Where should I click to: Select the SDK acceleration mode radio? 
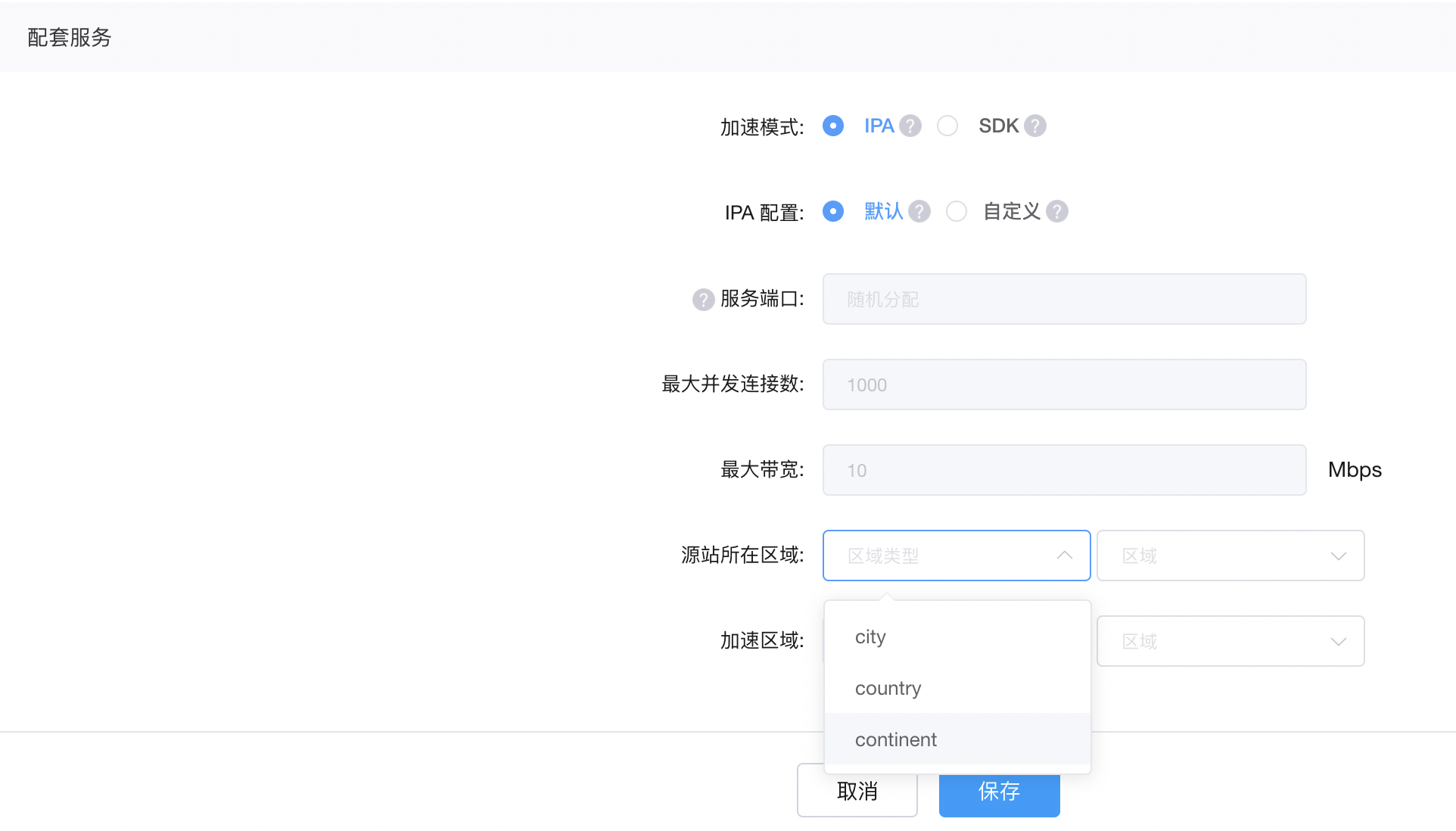click(947, 126)
